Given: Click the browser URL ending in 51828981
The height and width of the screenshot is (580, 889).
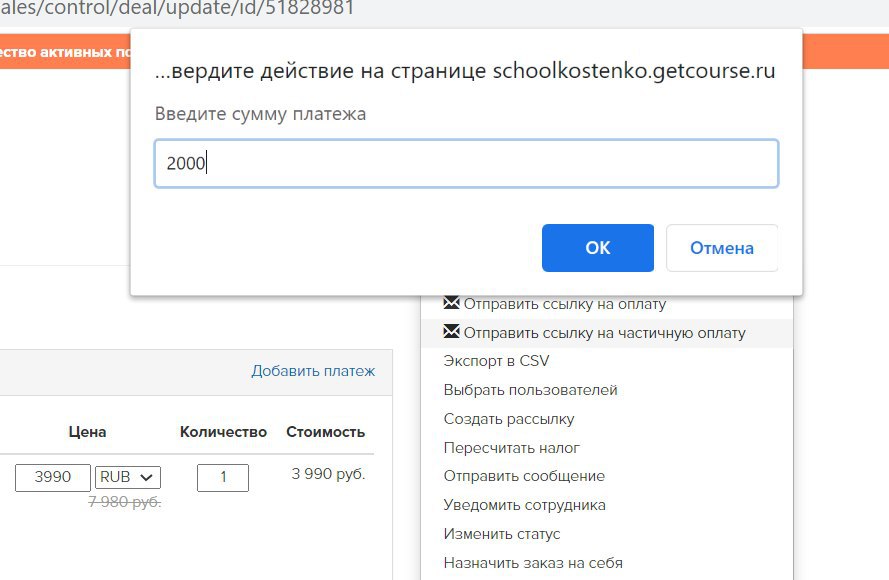Looking at the screenshot, I should (177, 9).
